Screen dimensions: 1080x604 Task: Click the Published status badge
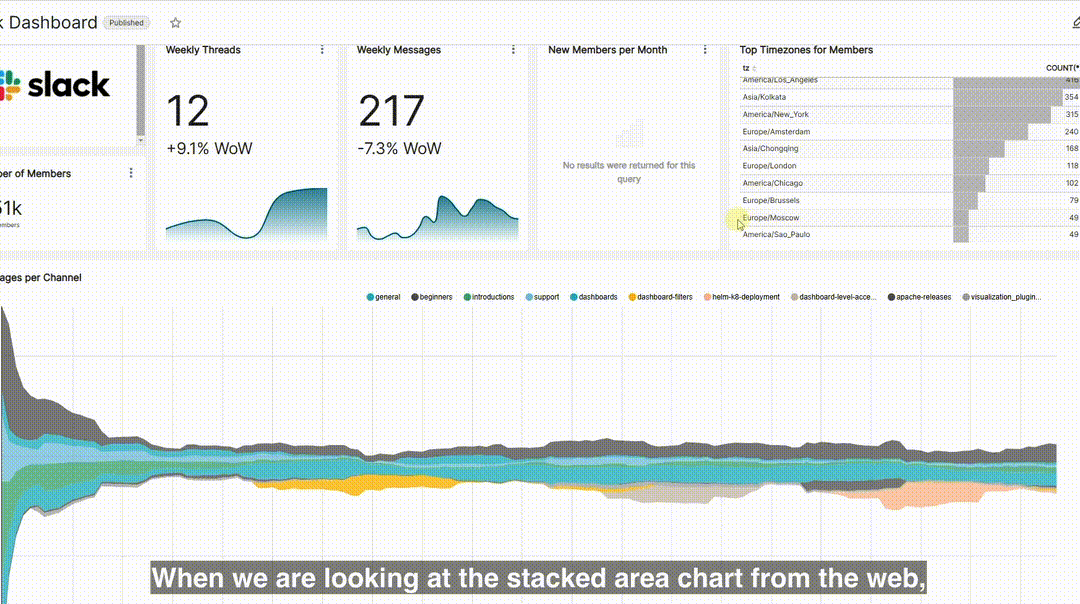pos(127,23)
